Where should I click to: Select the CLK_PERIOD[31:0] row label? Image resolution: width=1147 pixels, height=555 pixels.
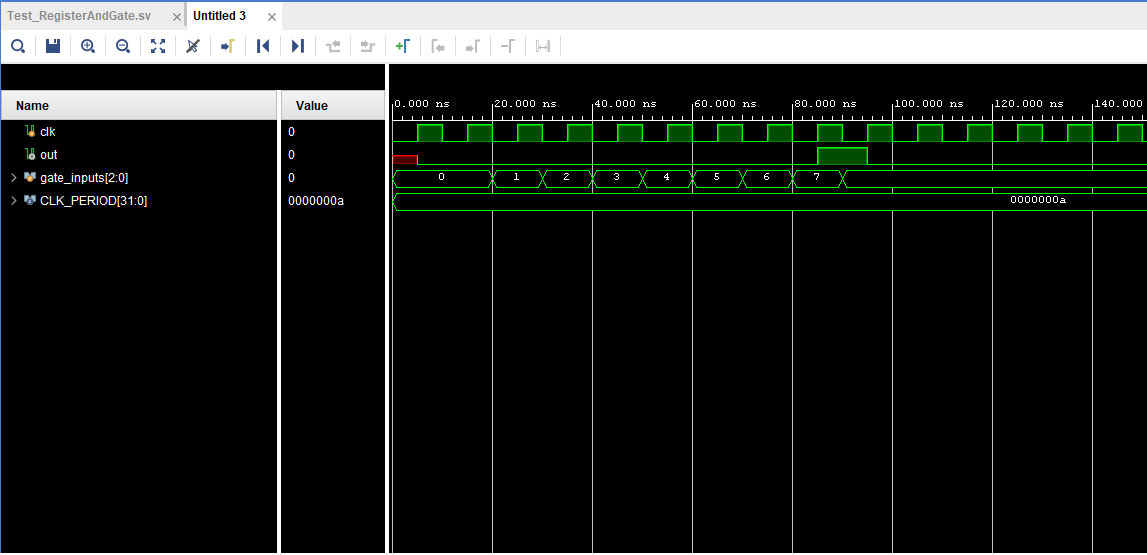coord(94,200)
